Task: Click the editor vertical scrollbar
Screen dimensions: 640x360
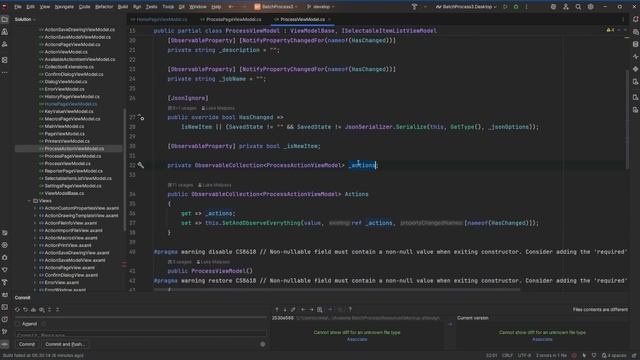Action: pos(627,120)
